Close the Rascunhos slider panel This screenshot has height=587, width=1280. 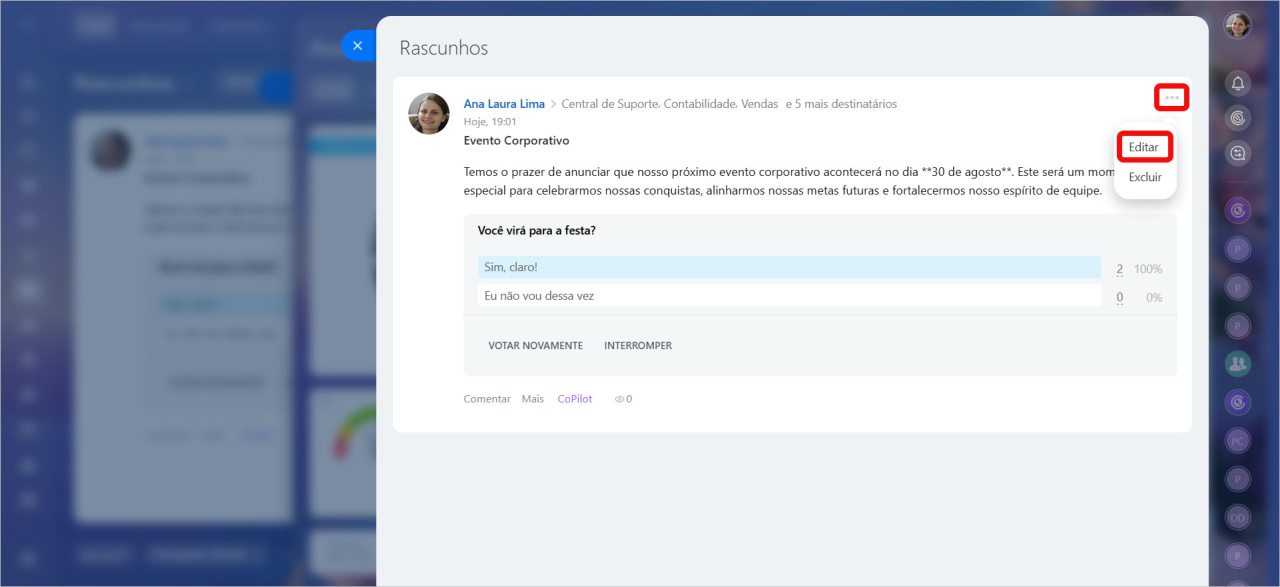(x=357, y=46)
